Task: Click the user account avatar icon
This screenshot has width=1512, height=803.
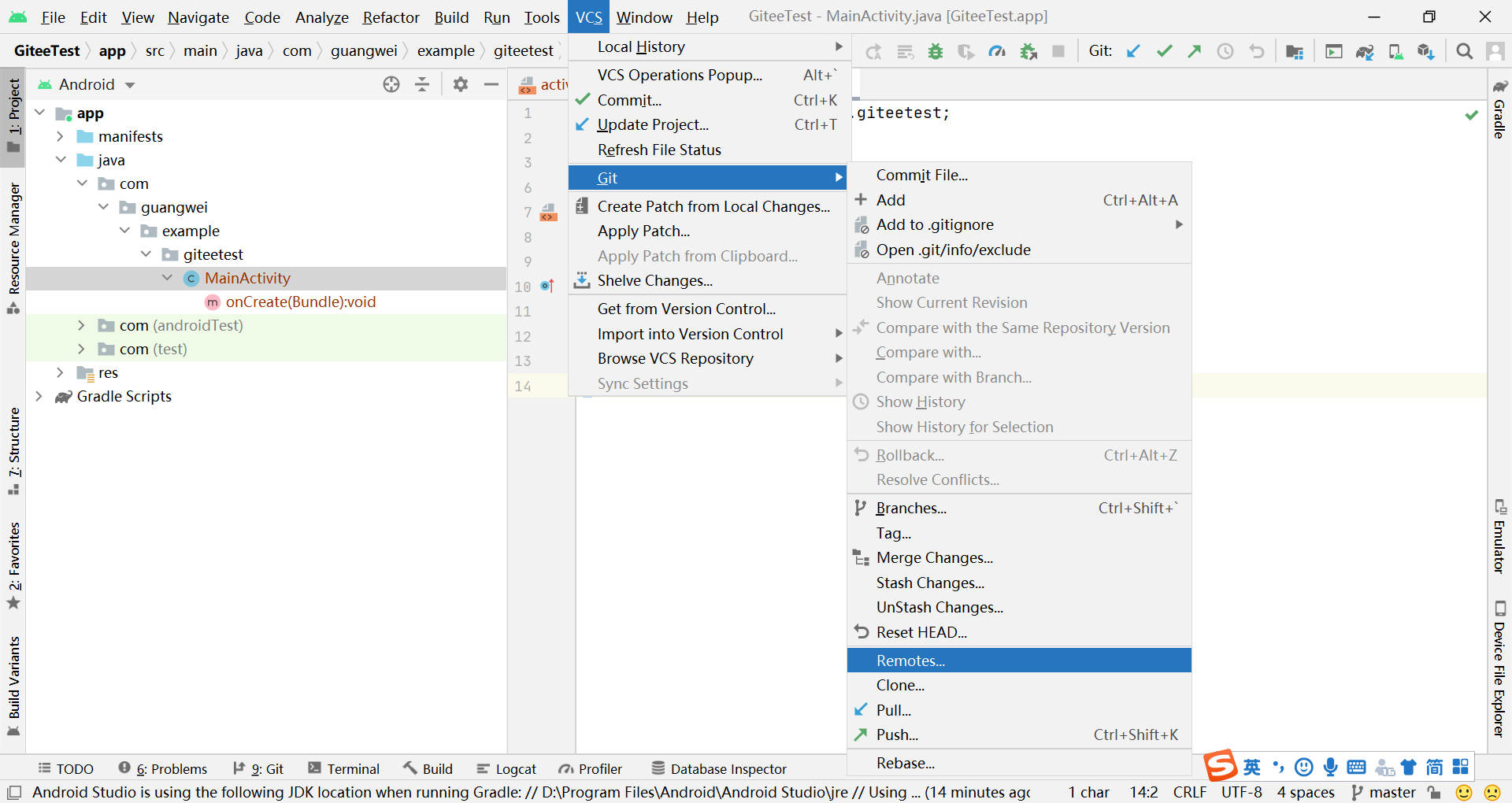Action: [x=1494, y=51]
